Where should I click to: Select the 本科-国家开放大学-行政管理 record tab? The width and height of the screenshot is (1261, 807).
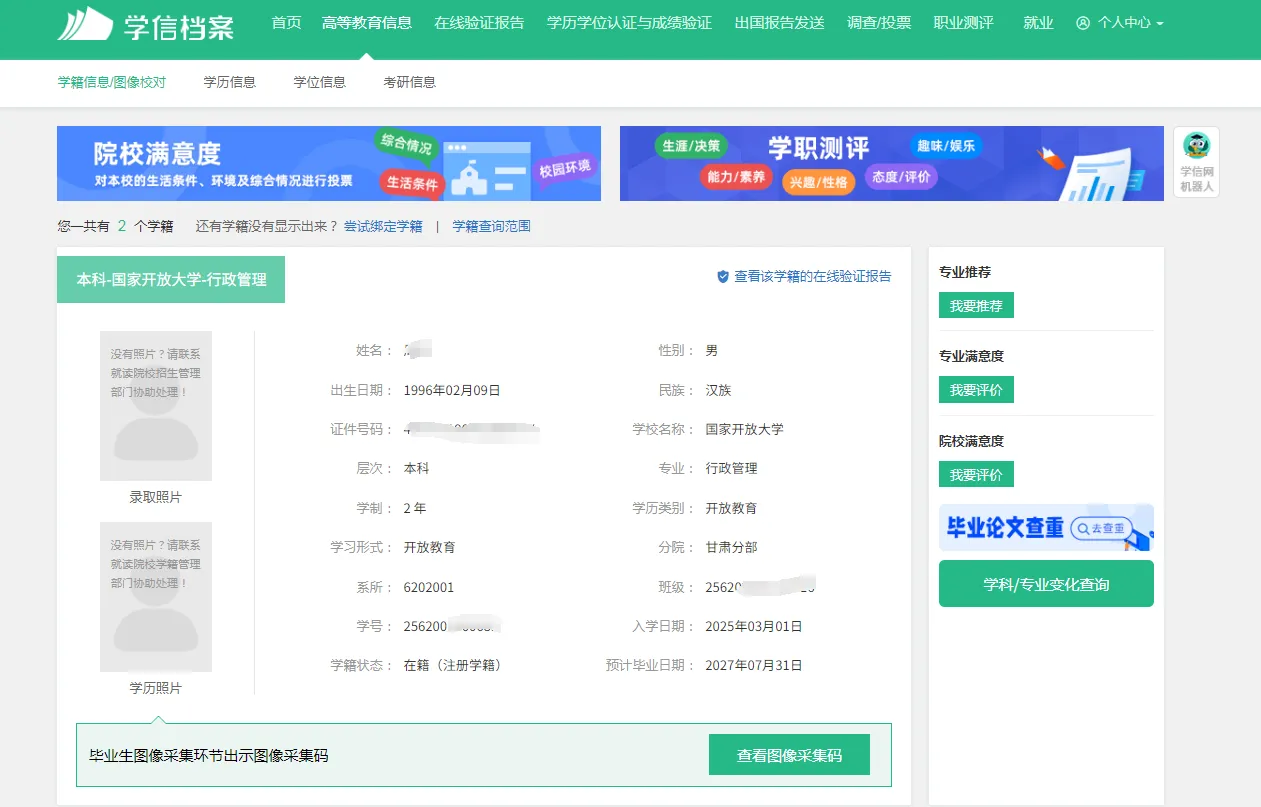click(171, 280)
